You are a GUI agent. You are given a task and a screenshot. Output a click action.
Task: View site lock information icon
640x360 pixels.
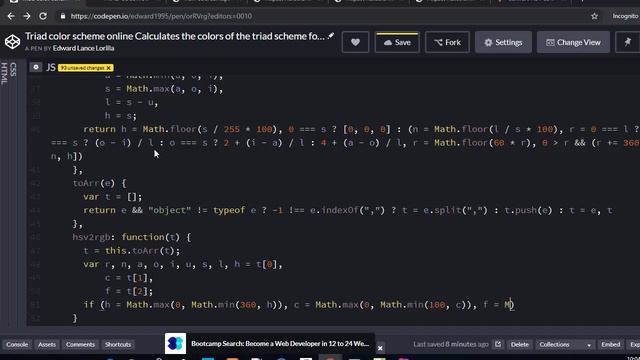[x=62, y=16]
